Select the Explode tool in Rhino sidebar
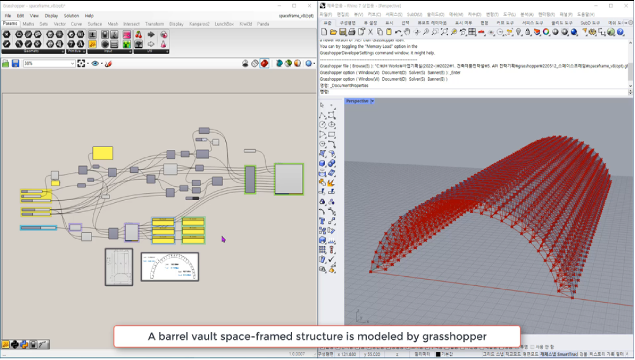This screenshot has width=635, height=360. 331,183
